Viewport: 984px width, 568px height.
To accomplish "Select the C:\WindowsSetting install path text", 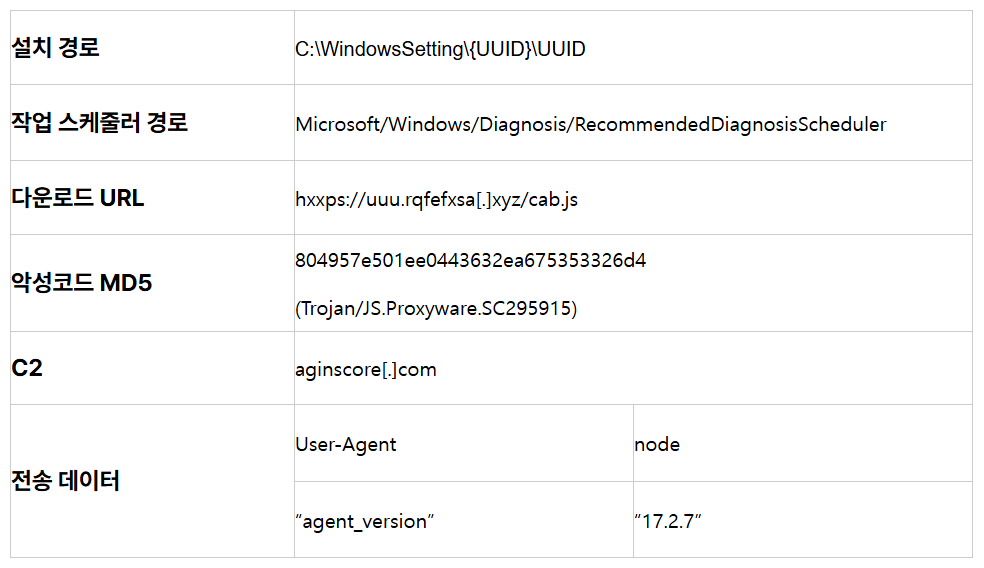I will coord(380,49).
